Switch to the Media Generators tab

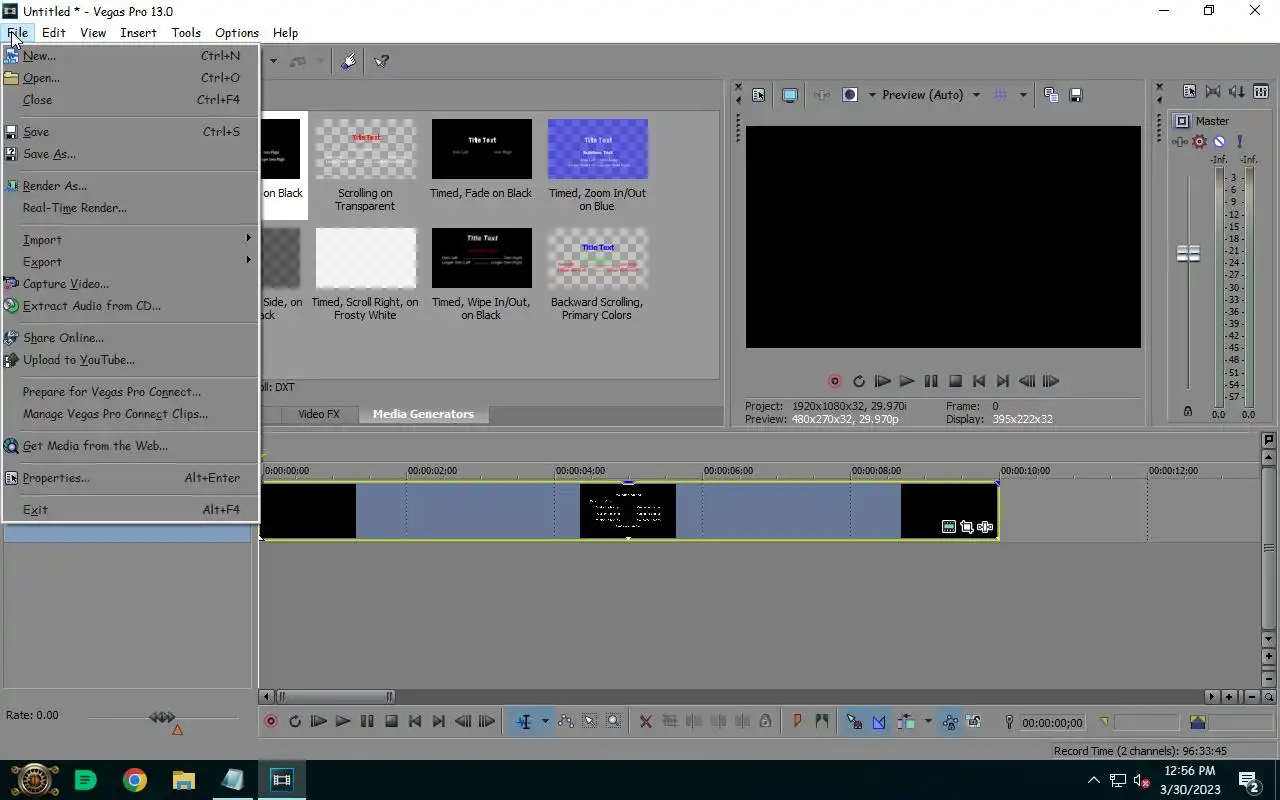[x=423, y=414]
